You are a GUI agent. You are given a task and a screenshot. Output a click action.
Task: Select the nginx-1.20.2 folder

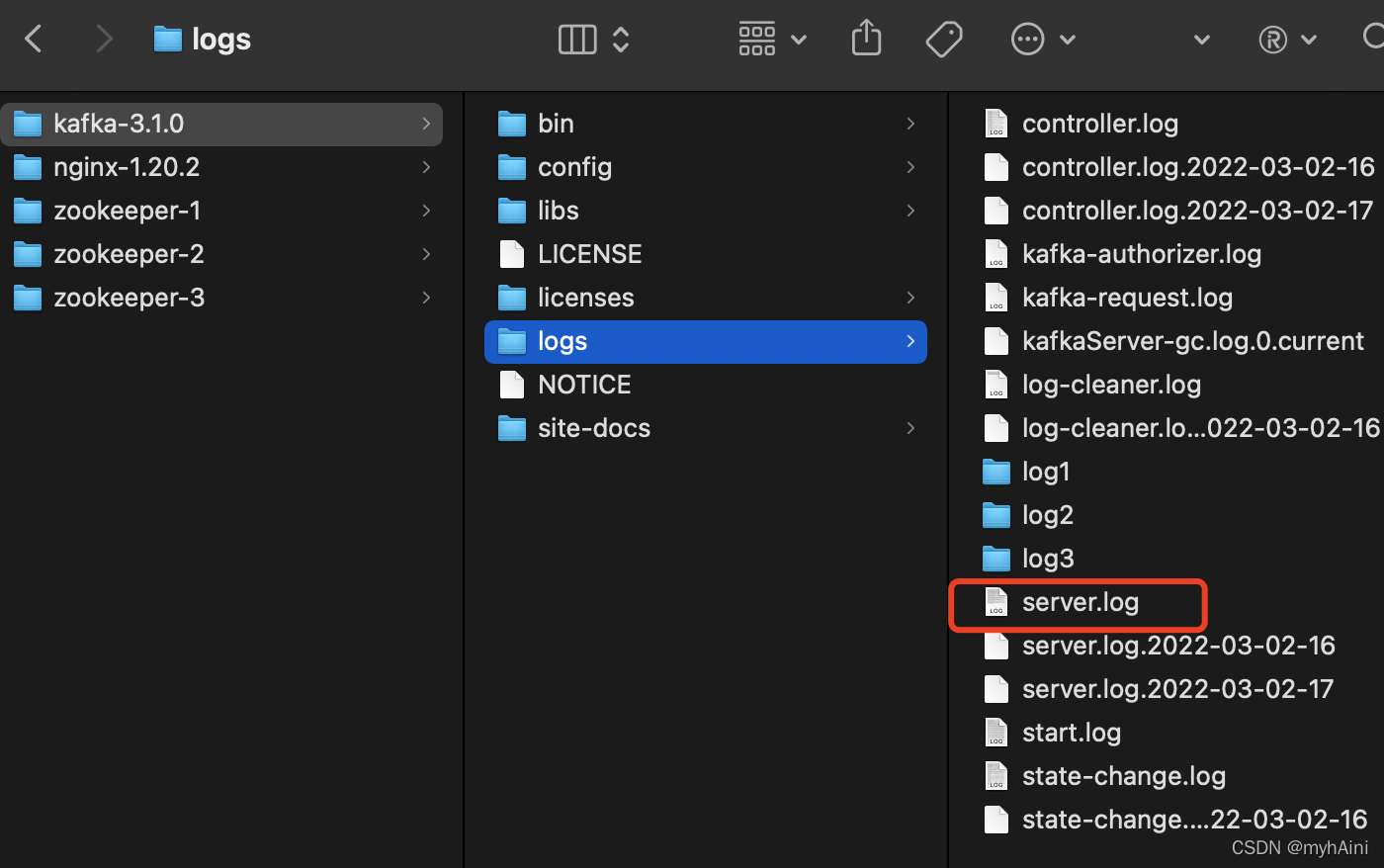point(221,167)
